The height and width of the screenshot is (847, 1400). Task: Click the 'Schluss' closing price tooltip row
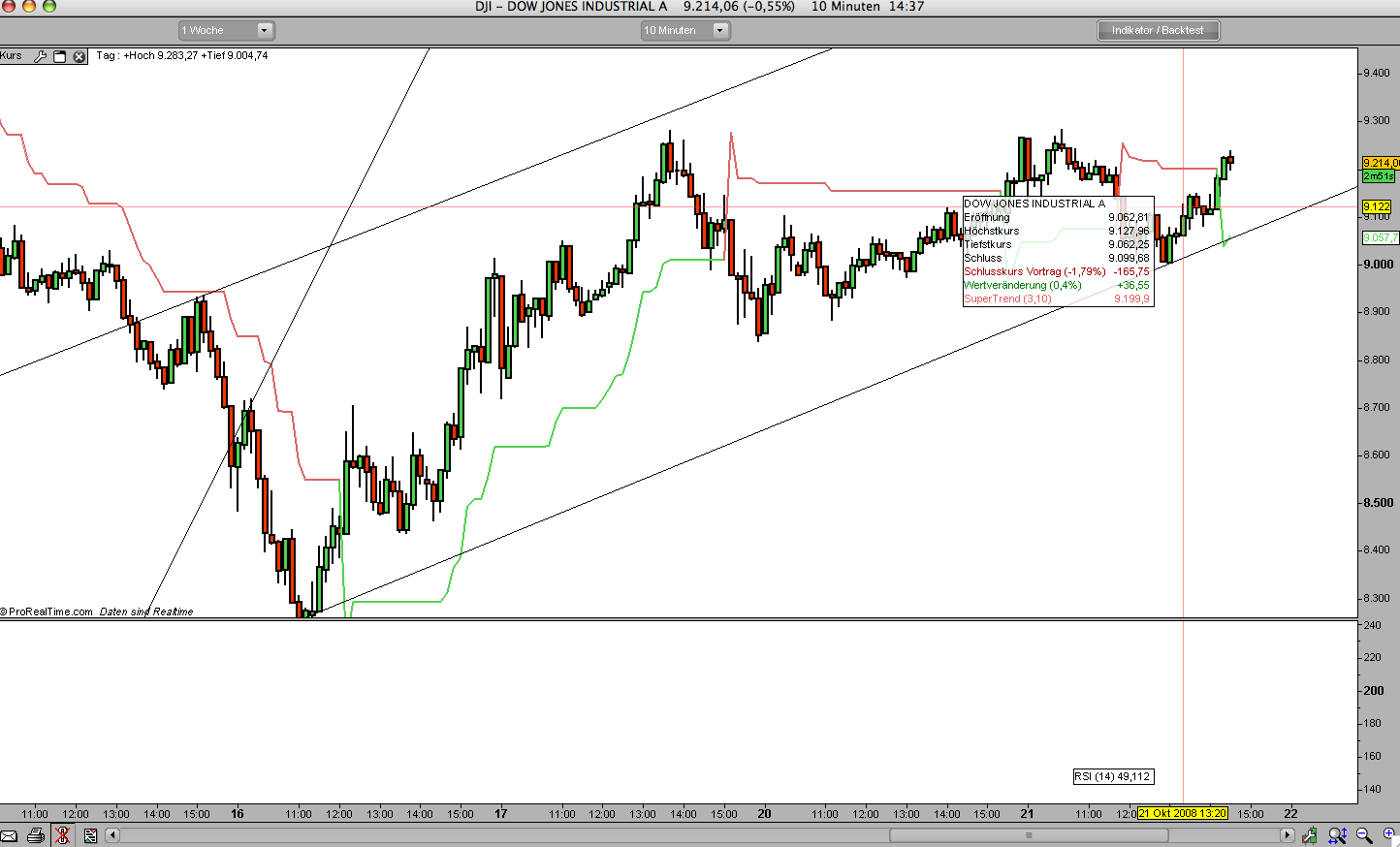1057,258
